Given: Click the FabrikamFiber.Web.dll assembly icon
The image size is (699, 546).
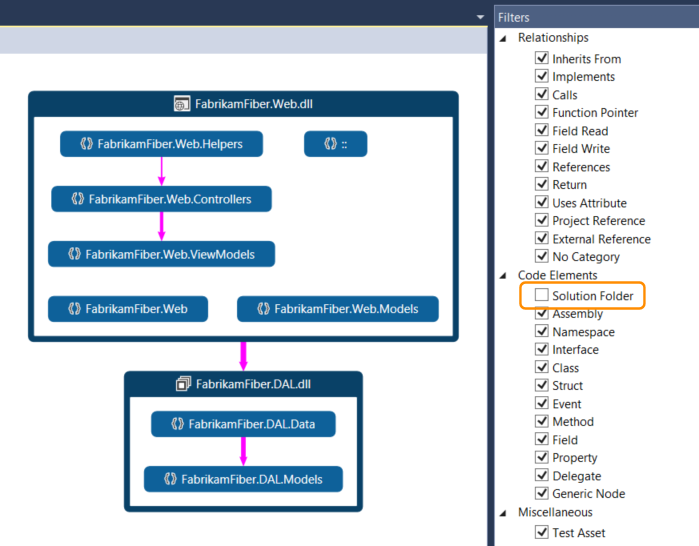Looking at the screenshot, I should pos(181,104).
